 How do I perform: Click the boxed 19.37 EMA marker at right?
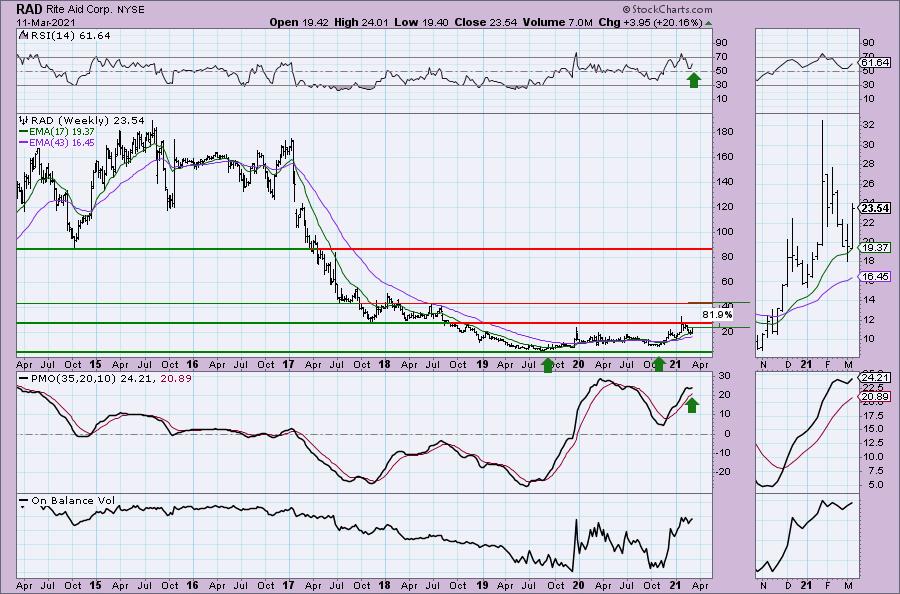point(876,247)
